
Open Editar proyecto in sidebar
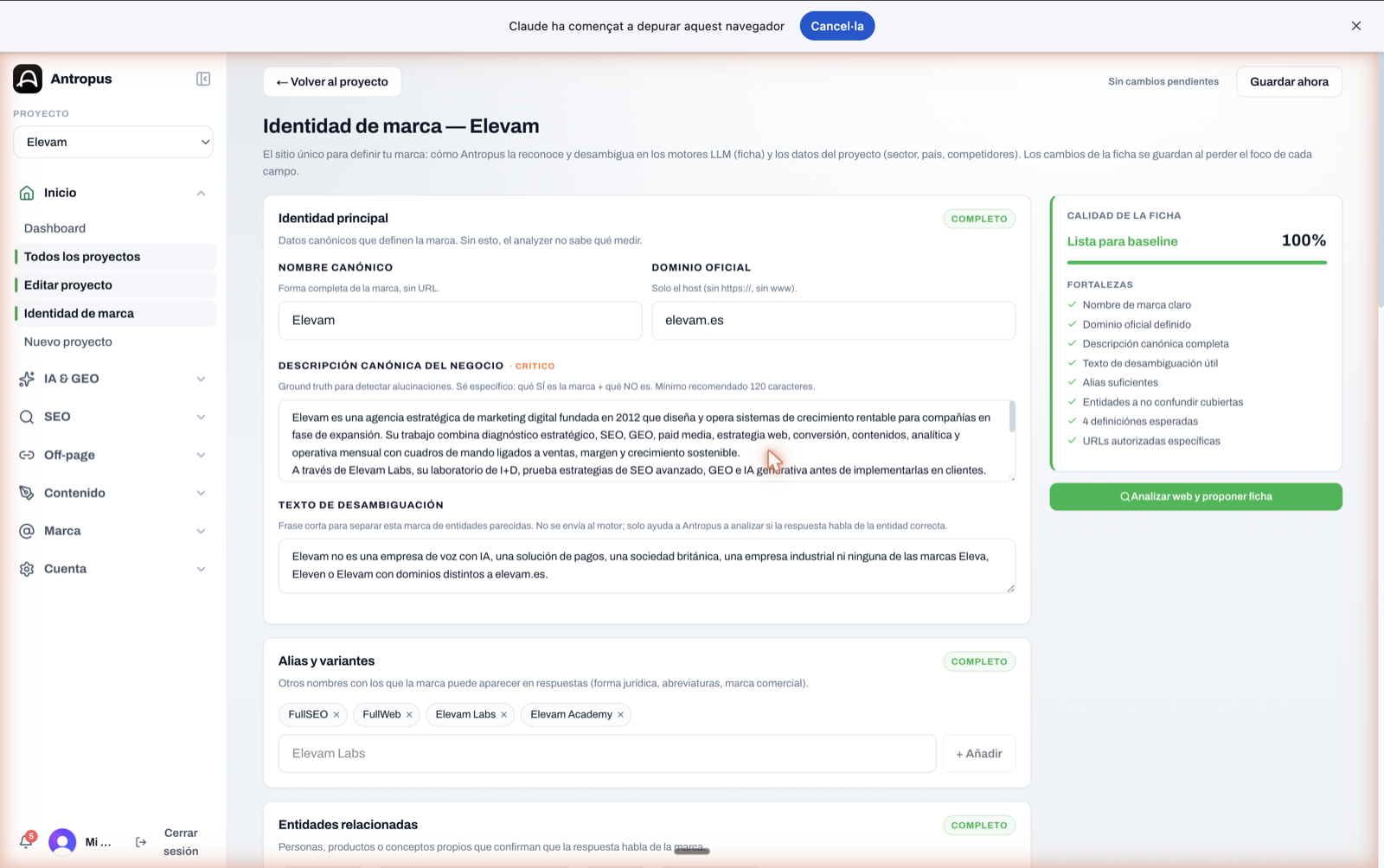(x=115, y=285)
